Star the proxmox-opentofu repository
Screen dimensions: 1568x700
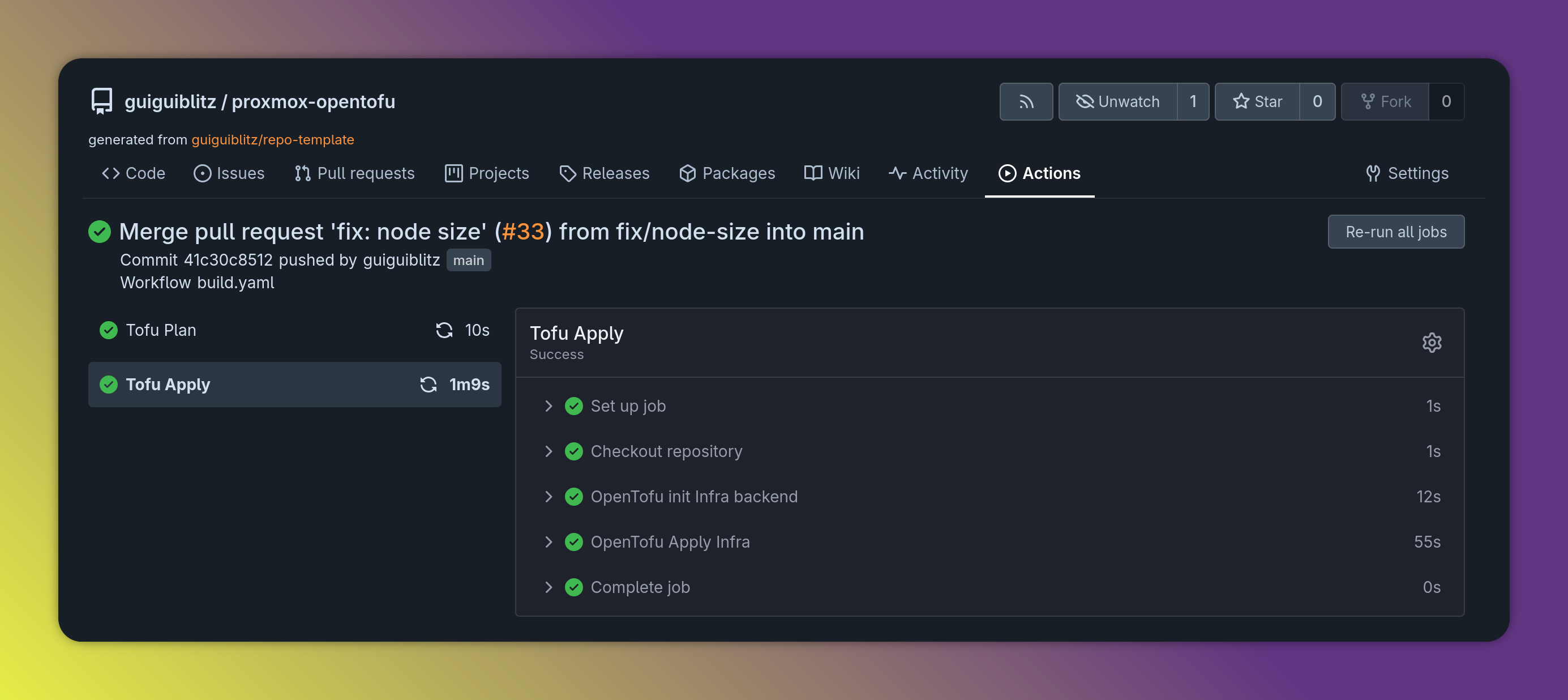tap(1257, 101)
